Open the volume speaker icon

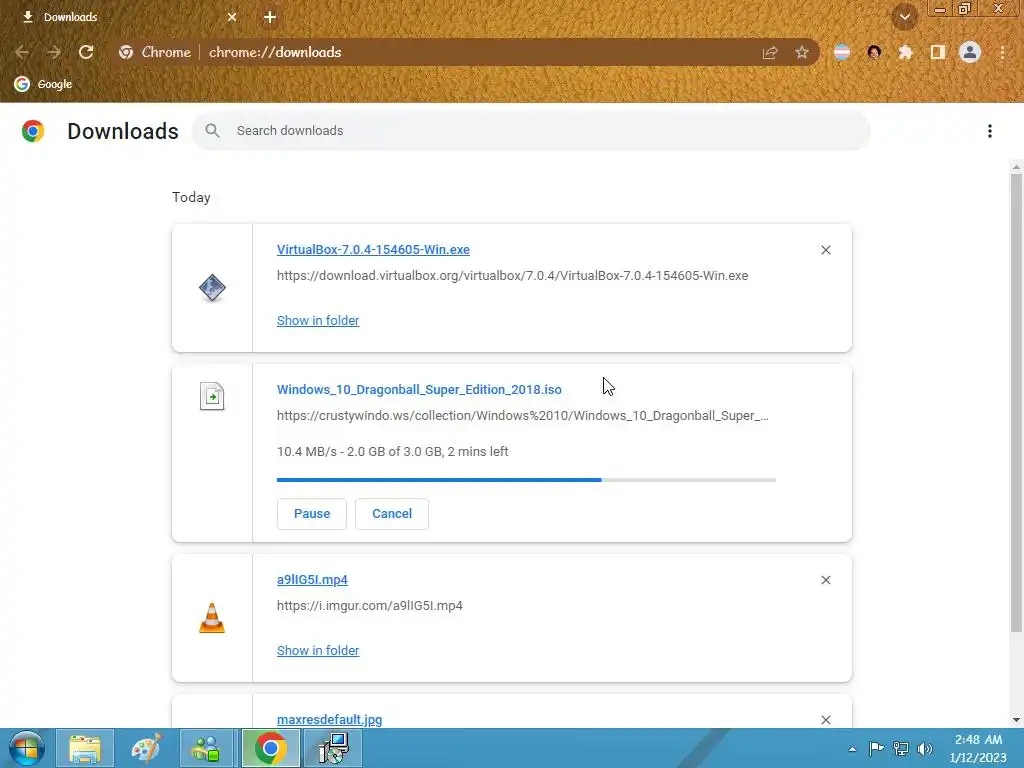(925, 748)
